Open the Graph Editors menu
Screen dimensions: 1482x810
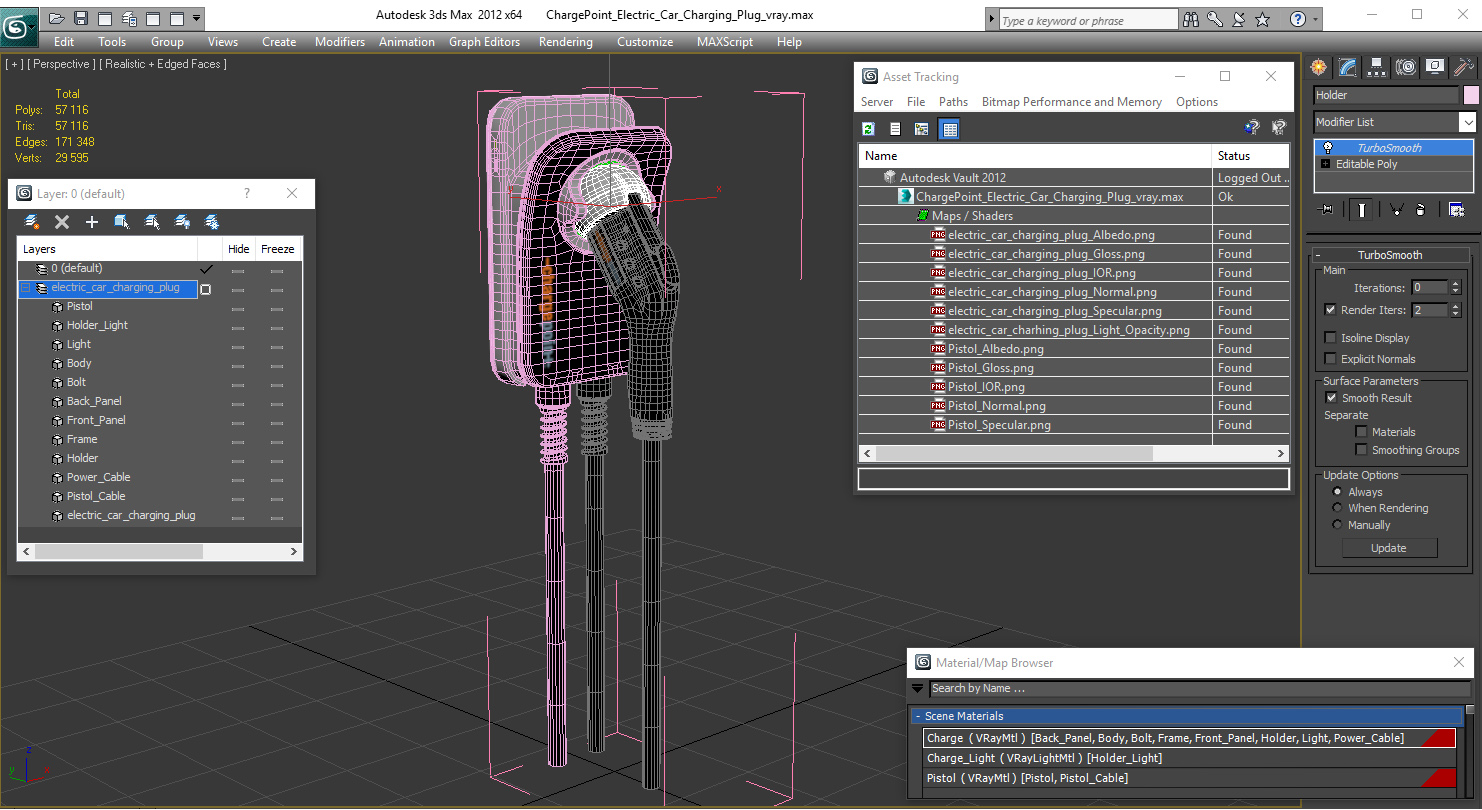click(x=484, y=42)
